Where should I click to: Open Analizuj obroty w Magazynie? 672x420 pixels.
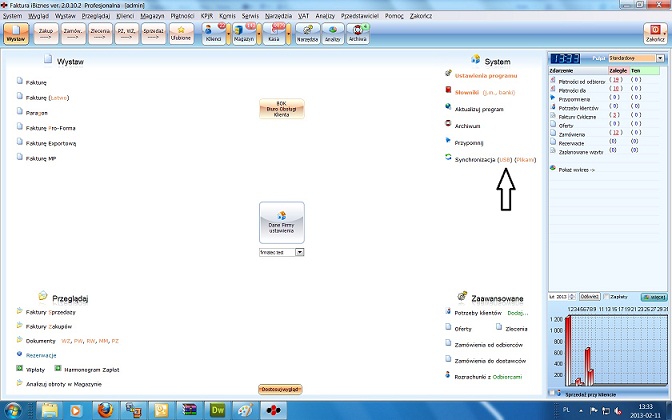click(x=63, y=384)
